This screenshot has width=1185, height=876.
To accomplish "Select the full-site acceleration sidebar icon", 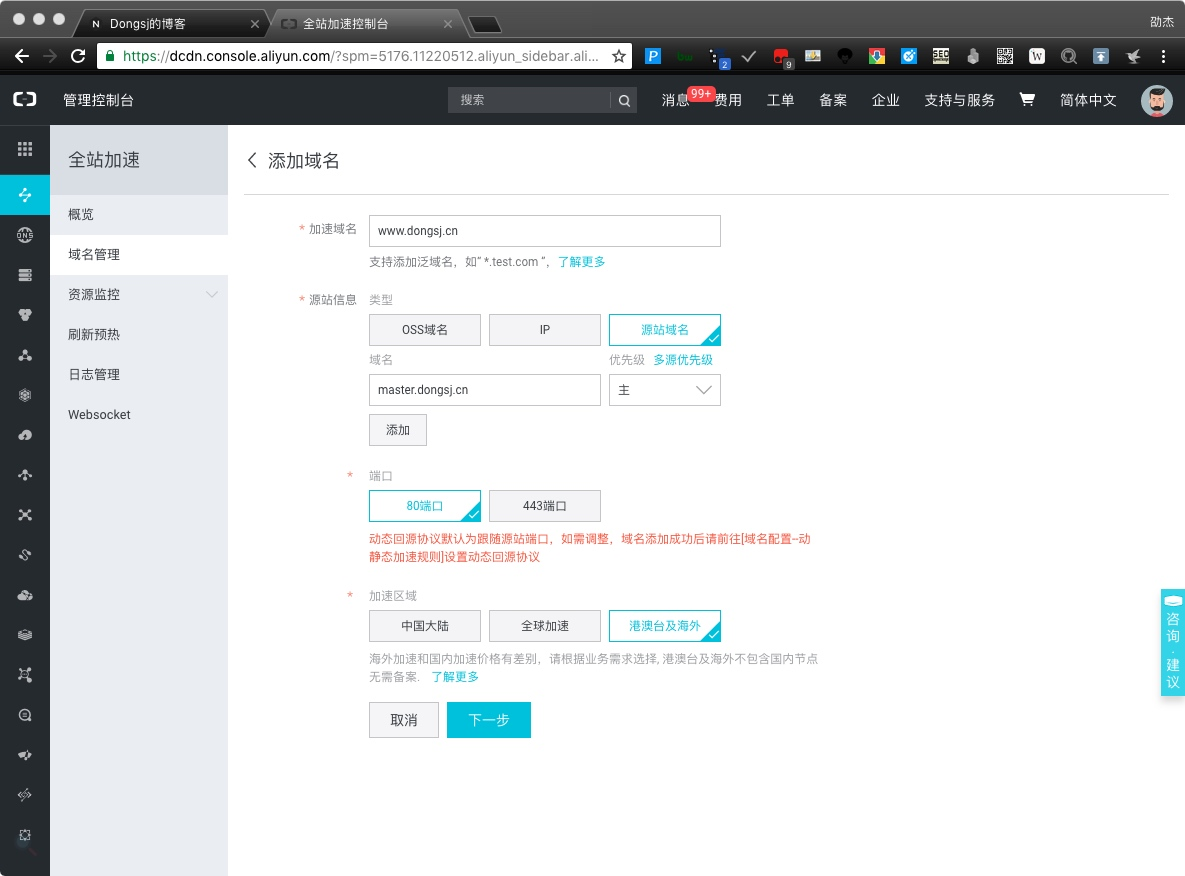I will [x=25, y=195].
